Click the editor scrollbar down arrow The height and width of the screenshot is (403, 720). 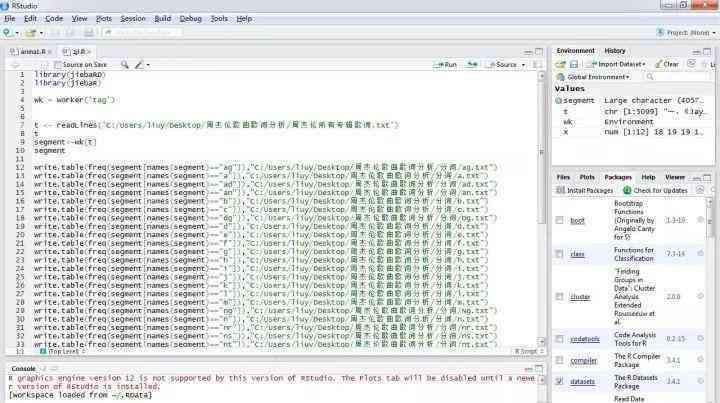tap(542, 342)
